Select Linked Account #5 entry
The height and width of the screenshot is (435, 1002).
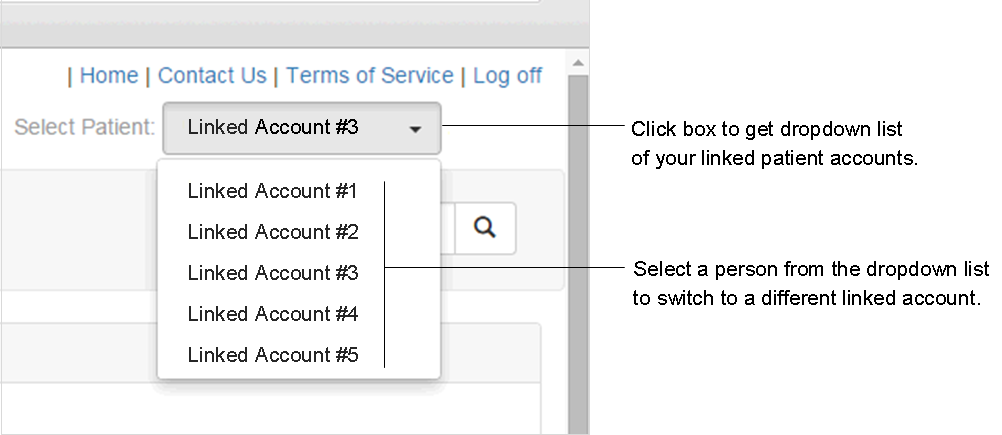click(272, 355)
